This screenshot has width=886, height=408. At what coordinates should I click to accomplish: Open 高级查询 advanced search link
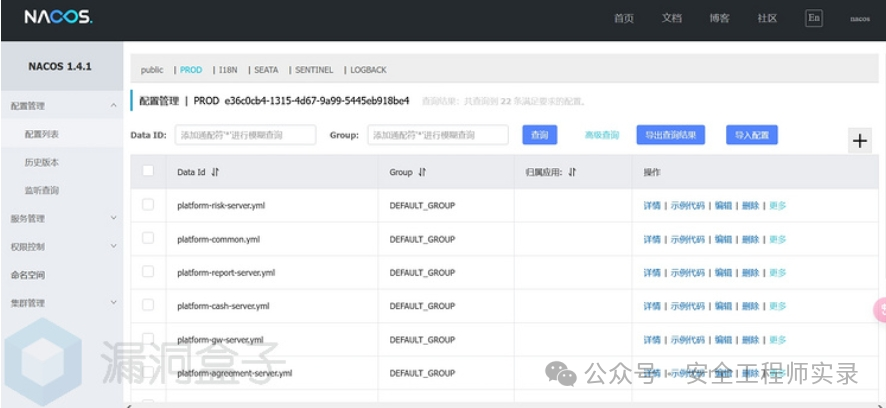(x=602, y=136)
